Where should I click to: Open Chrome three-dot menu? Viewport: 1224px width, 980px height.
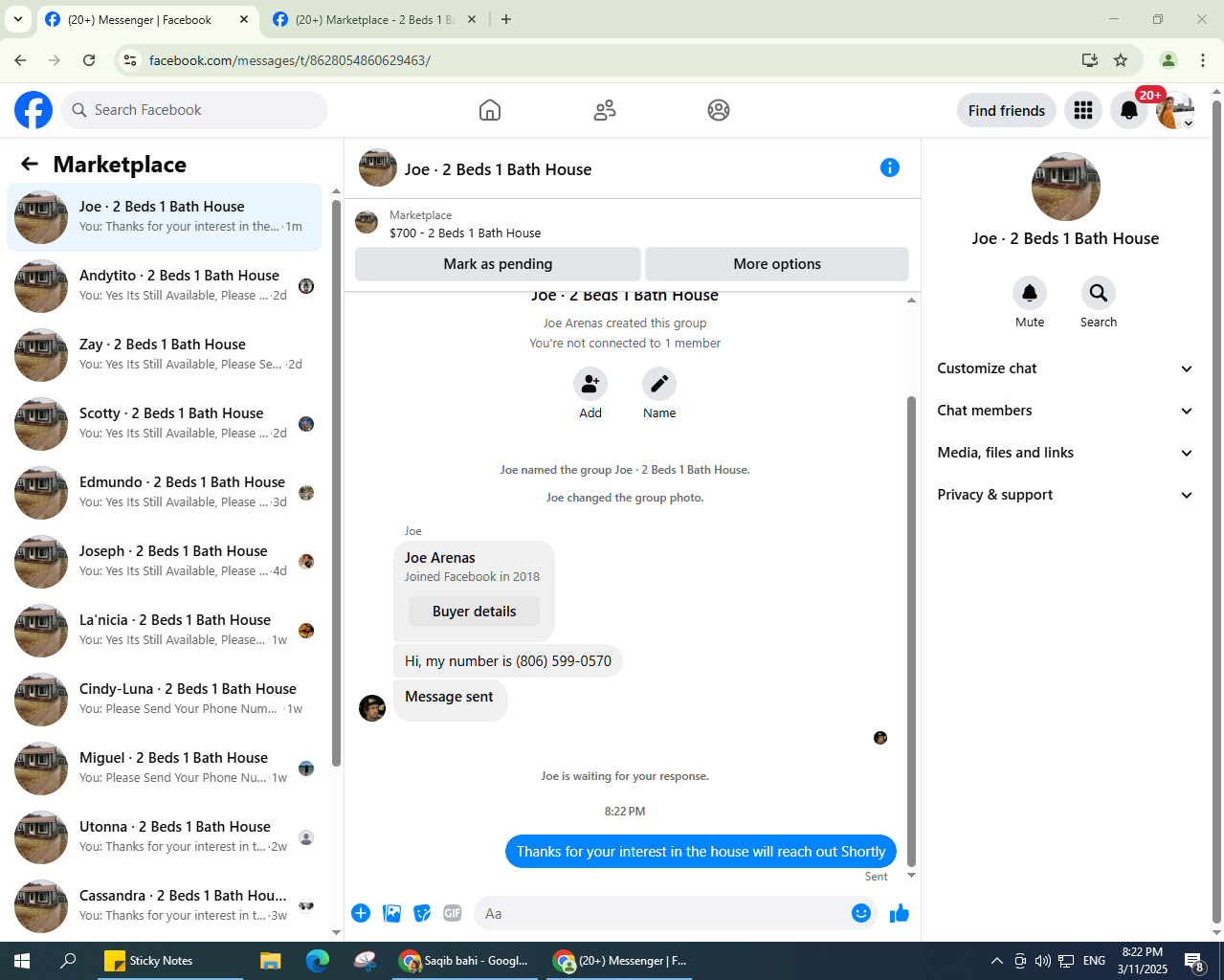pos(1203,60)
